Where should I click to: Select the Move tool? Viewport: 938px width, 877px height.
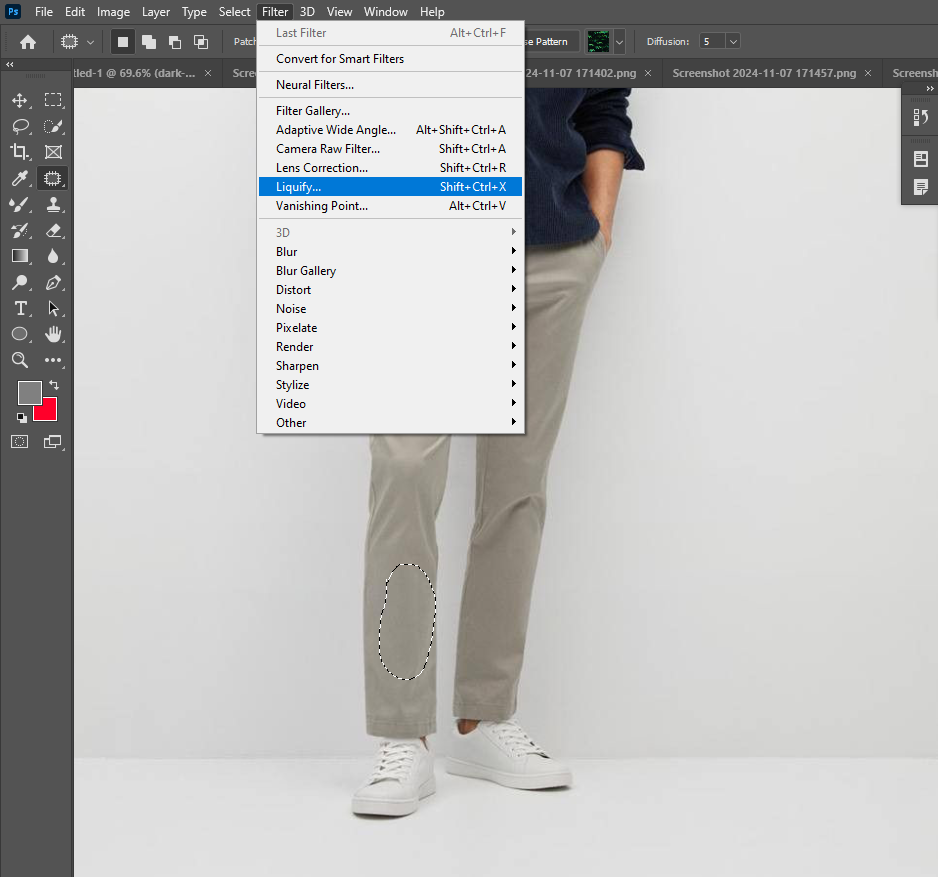point(20,100)
